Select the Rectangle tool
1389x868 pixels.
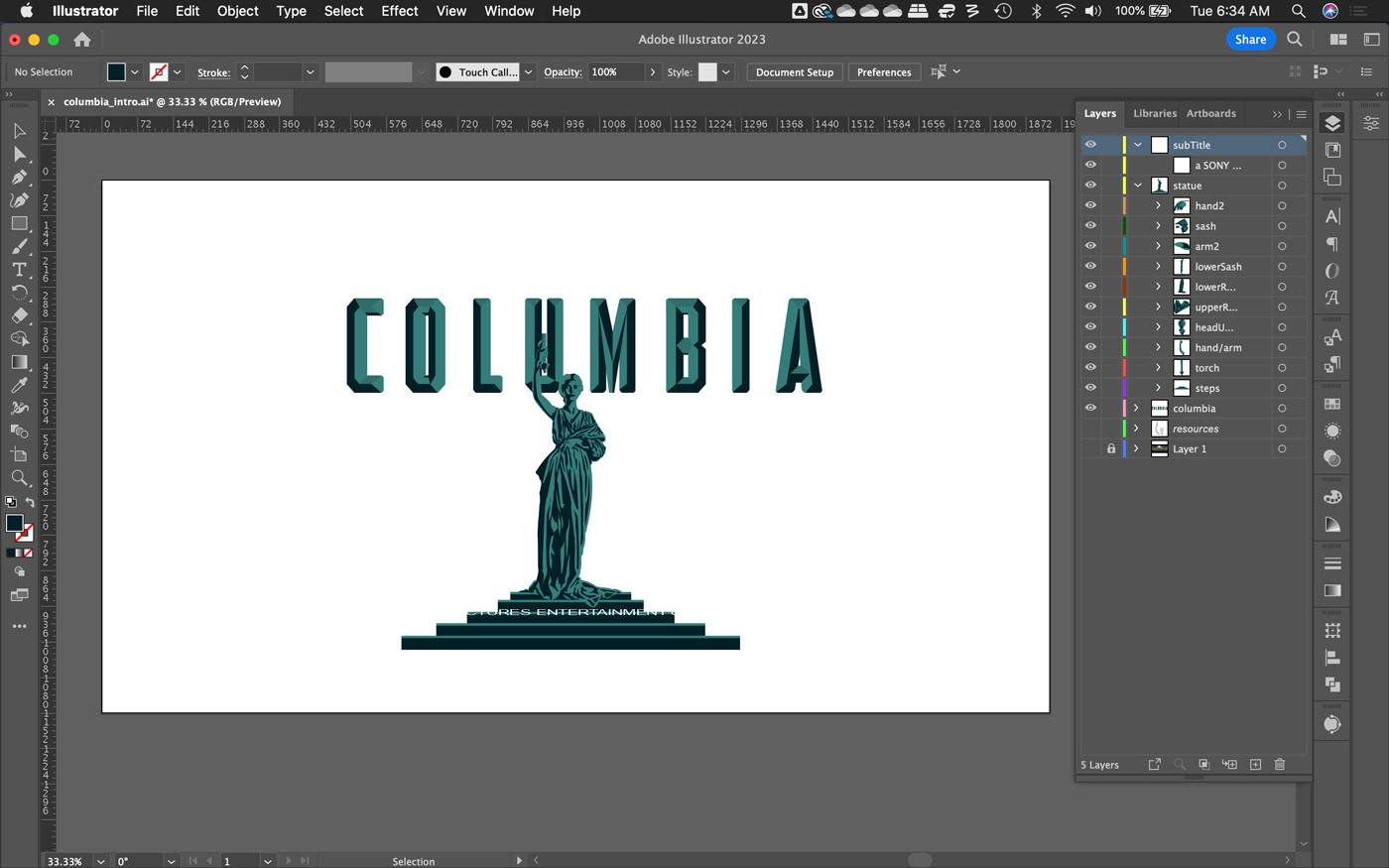coord(19,223)
